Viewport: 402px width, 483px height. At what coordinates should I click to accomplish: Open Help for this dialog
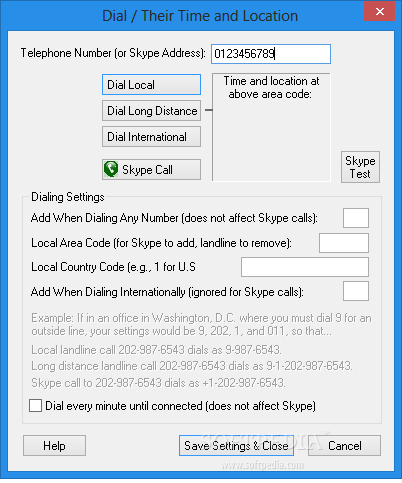pyautogui.click(x=54, y=445)
